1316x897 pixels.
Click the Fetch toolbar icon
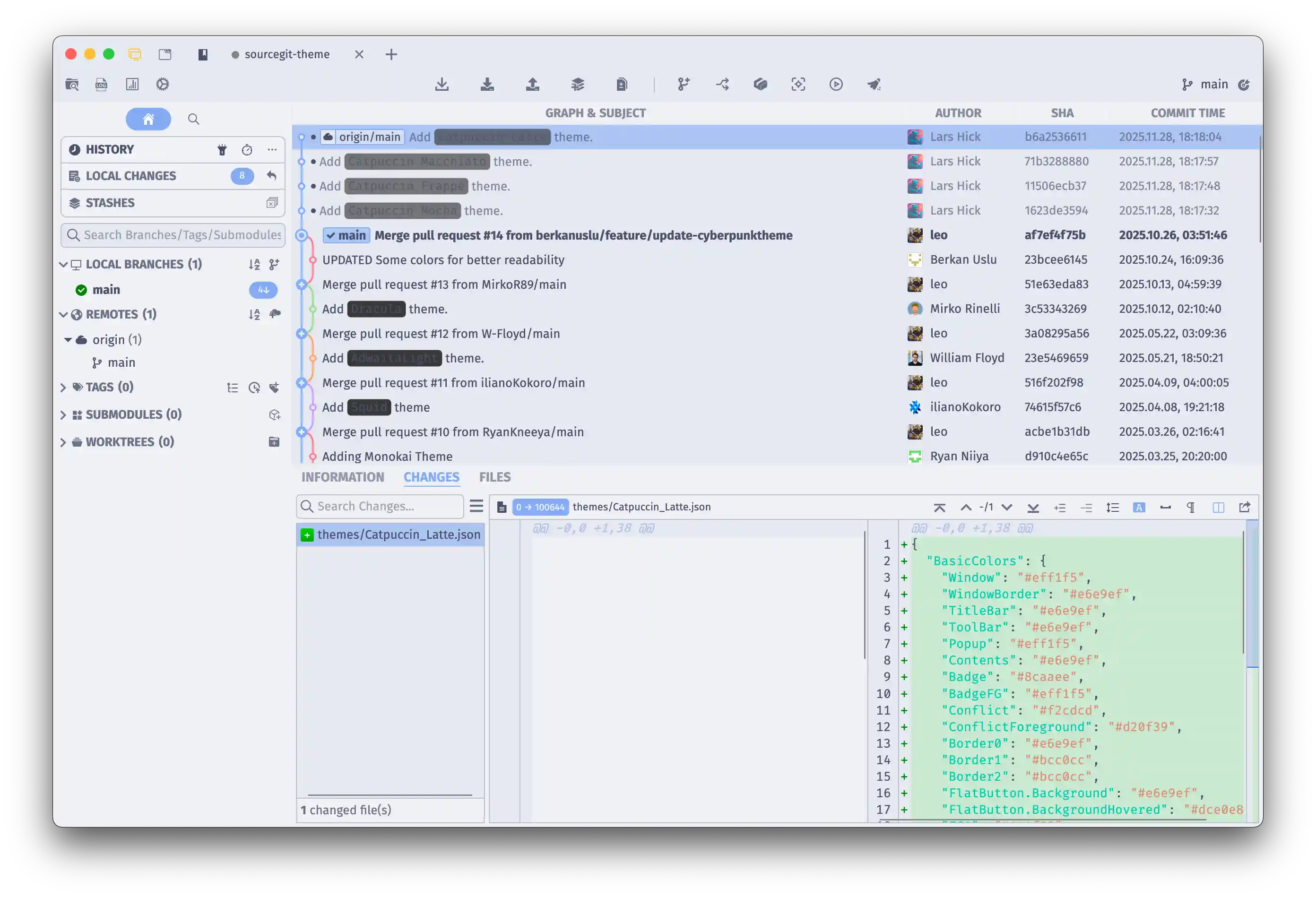pyautogui.click(x=442, y=85)
